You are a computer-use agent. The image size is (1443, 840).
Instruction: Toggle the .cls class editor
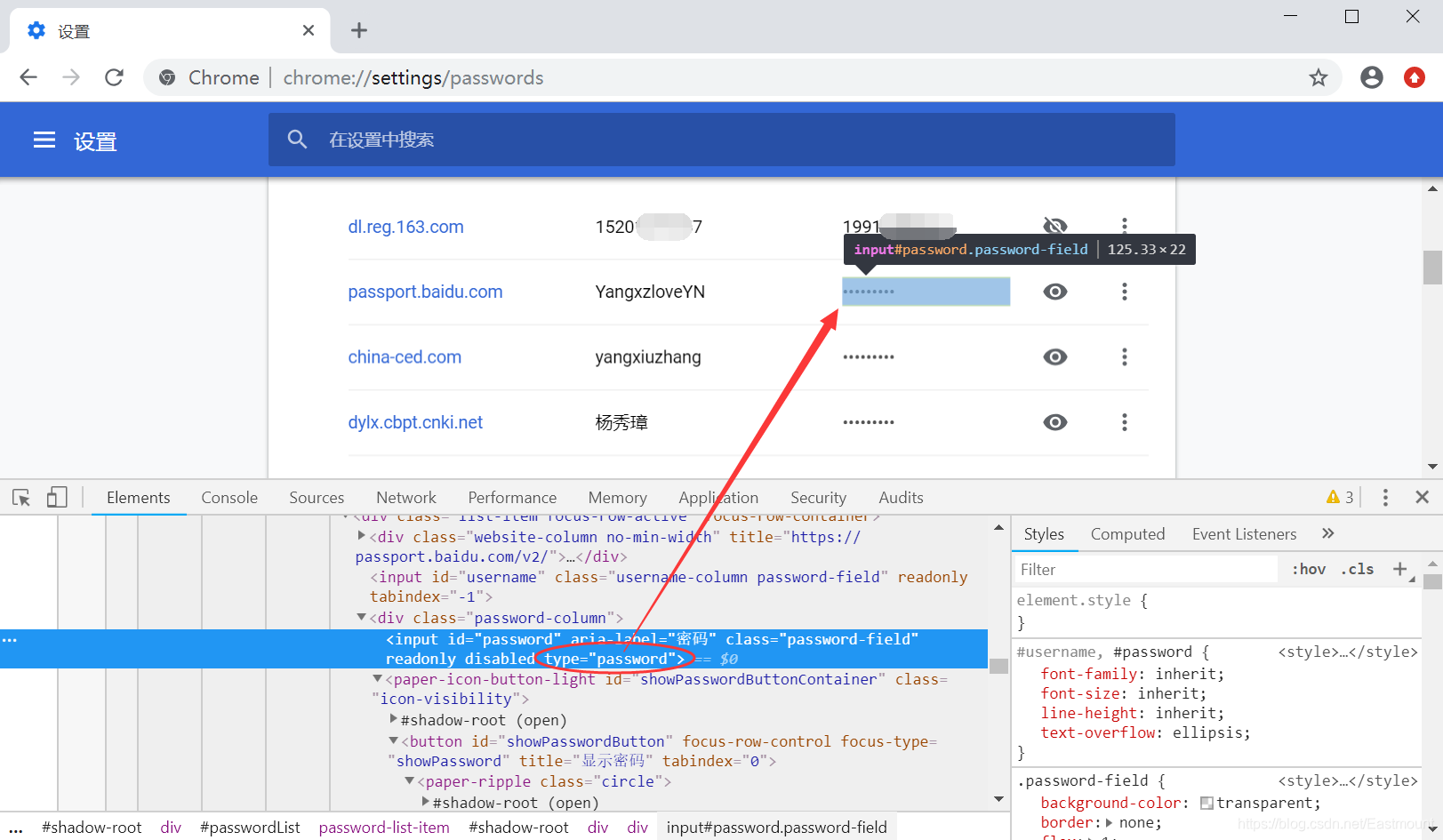click(1358, 570)
